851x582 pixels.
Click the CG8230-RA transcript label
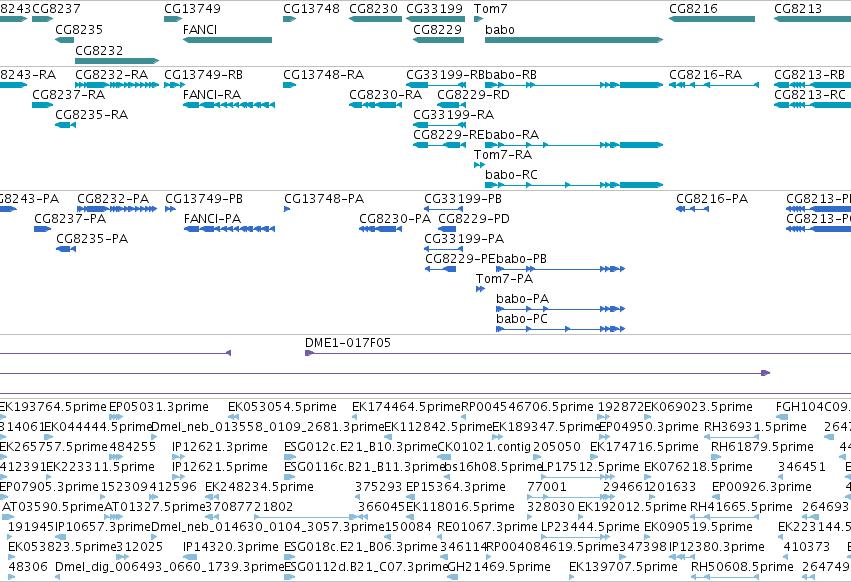tap(385, 94)
